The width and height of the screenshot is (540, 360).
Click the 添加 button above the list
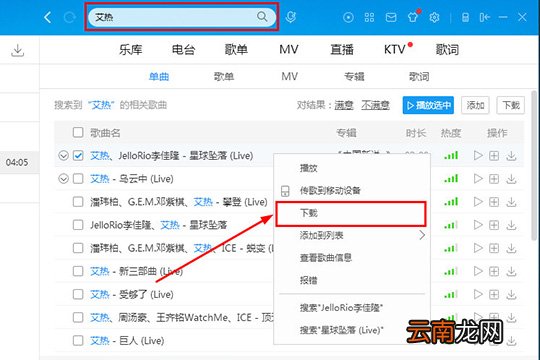tap(475, 105)
